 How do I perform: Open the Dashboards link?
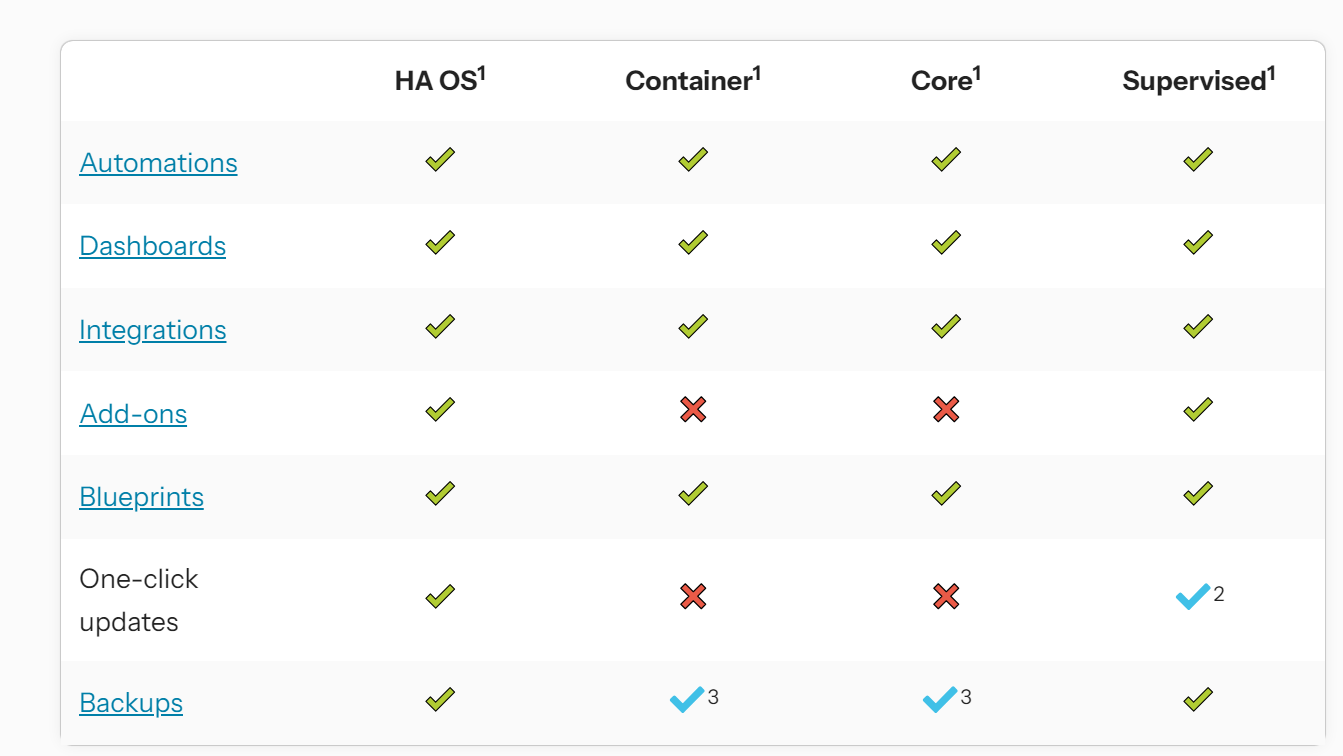click(152, 246)
